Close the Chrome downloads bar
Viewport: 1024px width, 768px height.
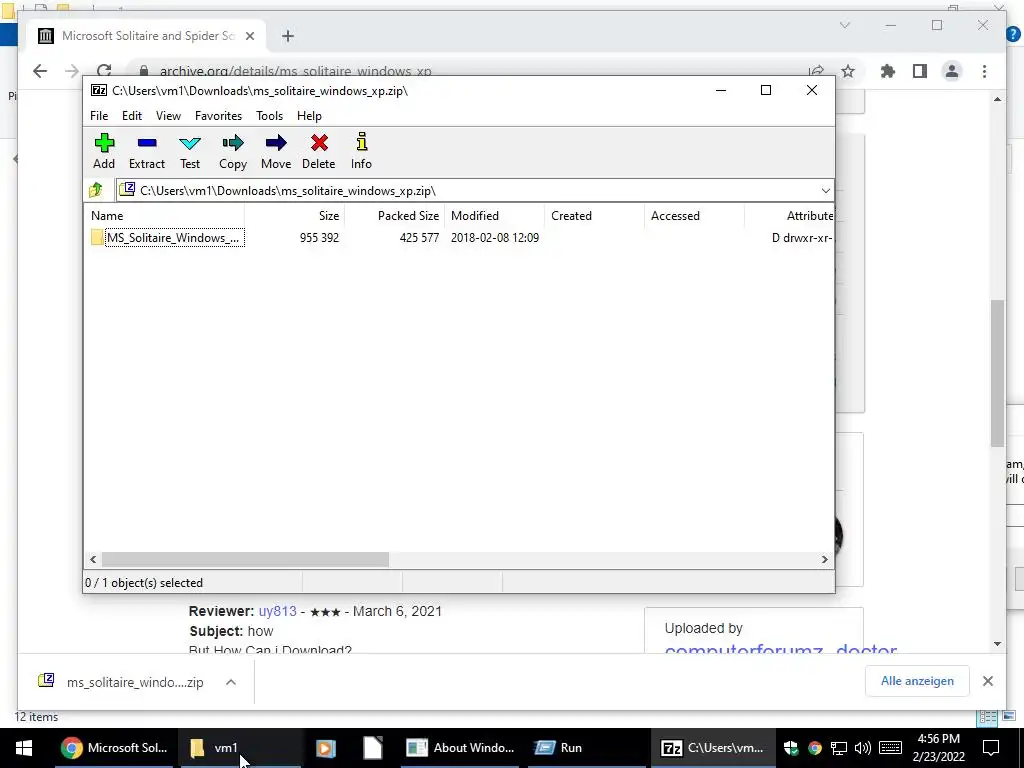[x=987, y=681]
